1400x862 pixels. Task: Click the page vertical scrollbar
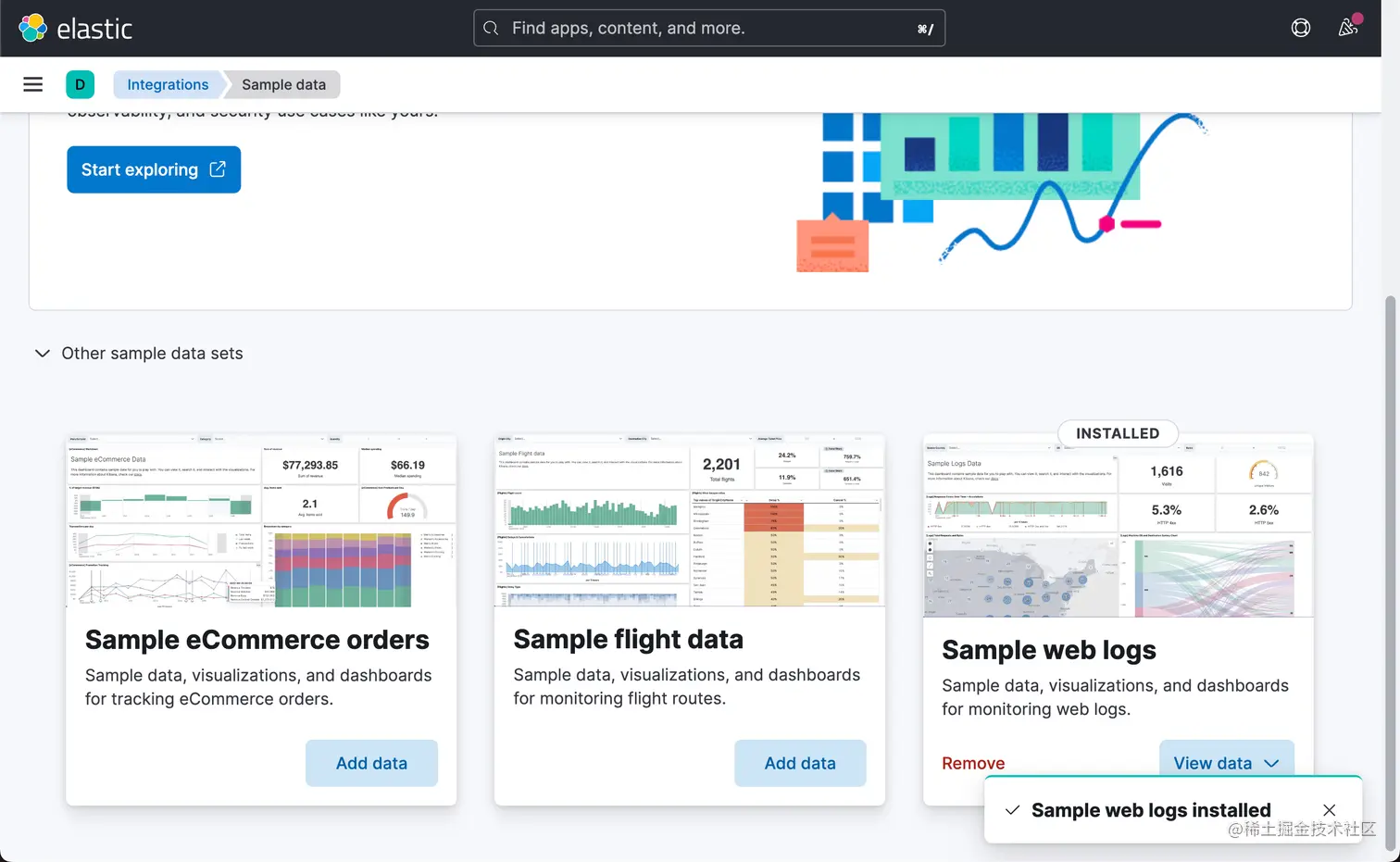coord(1390,574)
